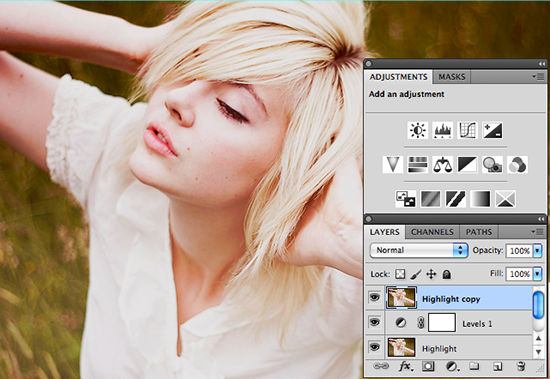The width and height of the screenshot is (550, 379).
Task: Add an Invert adjustment
Action: coord(405,199)
